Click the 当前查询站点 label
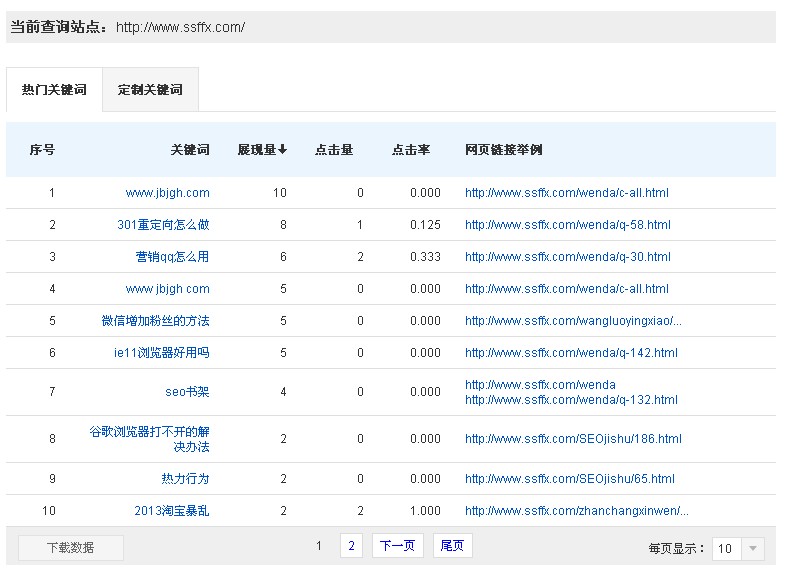797x584 pixels. [x=58, y=27]
